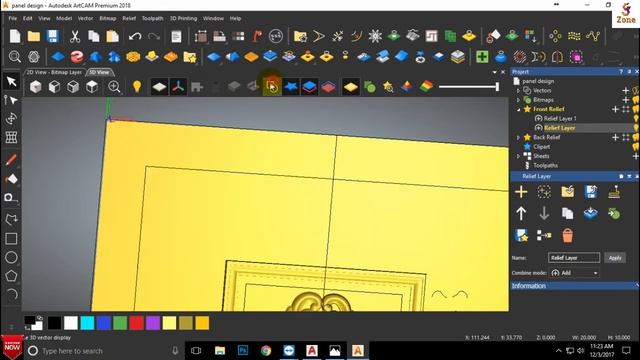Viewport: 640px width, 360px height.
Task: Click the Zoom magnifier in 3D View toolbar
Action: point(114,87)
